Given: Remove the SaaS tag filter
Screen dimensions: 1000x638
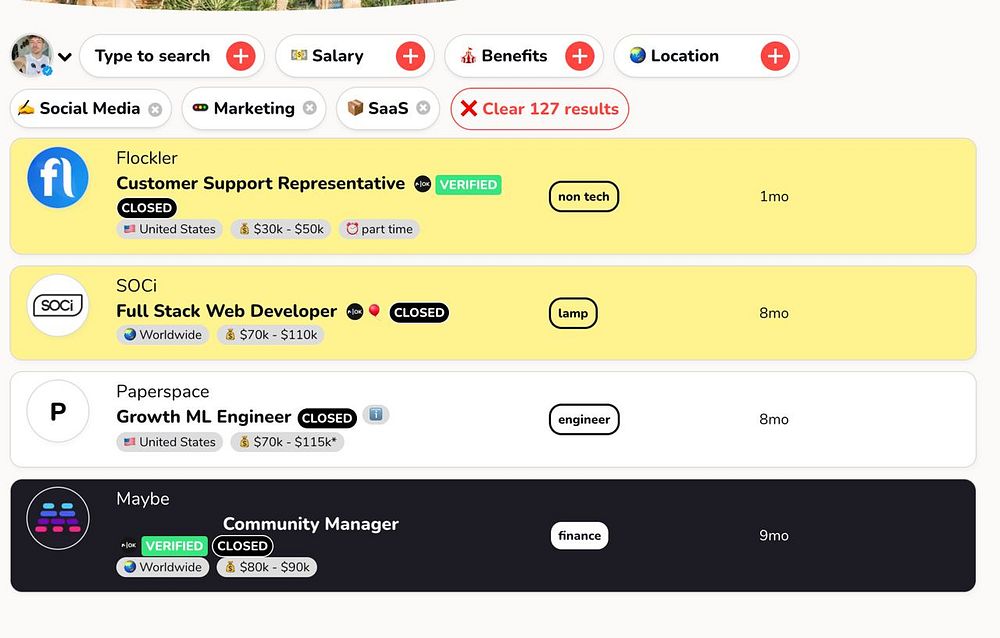Looking at the screenshot, I should 423,108.
